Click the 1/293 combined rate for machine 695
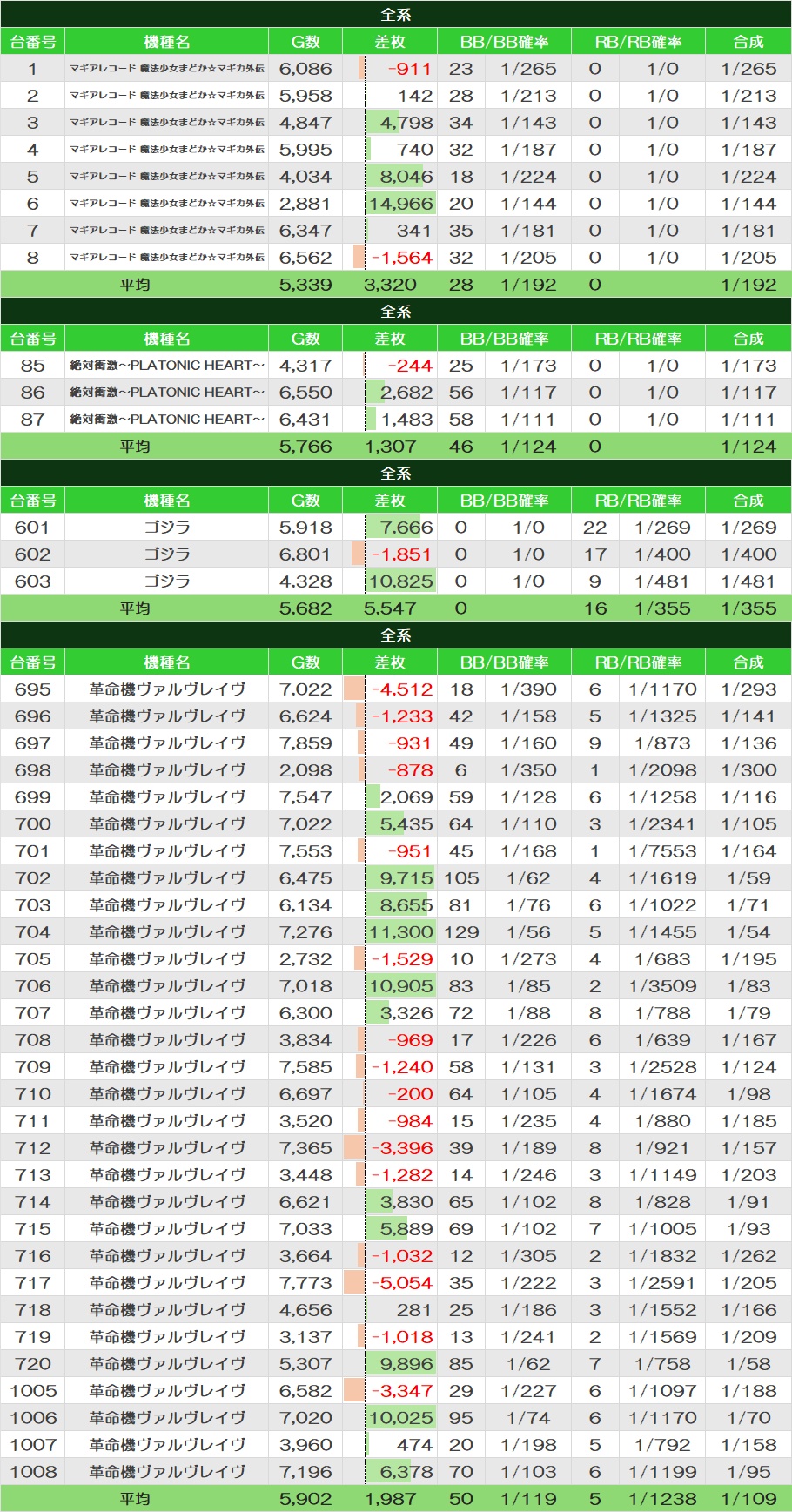 (748, 689)
